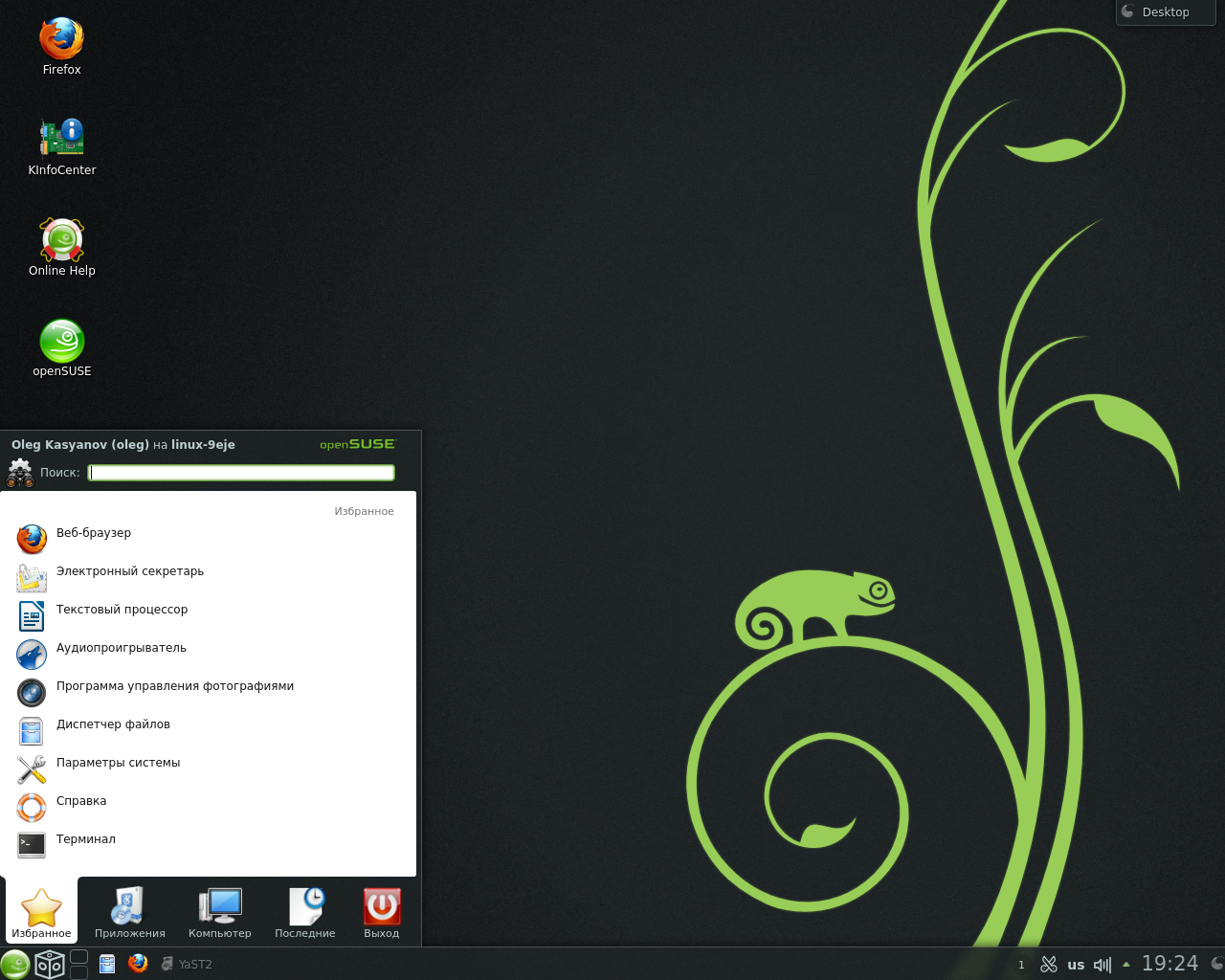Click the Поиск search field
This screenshot has height=980, width=1225.
241,473
